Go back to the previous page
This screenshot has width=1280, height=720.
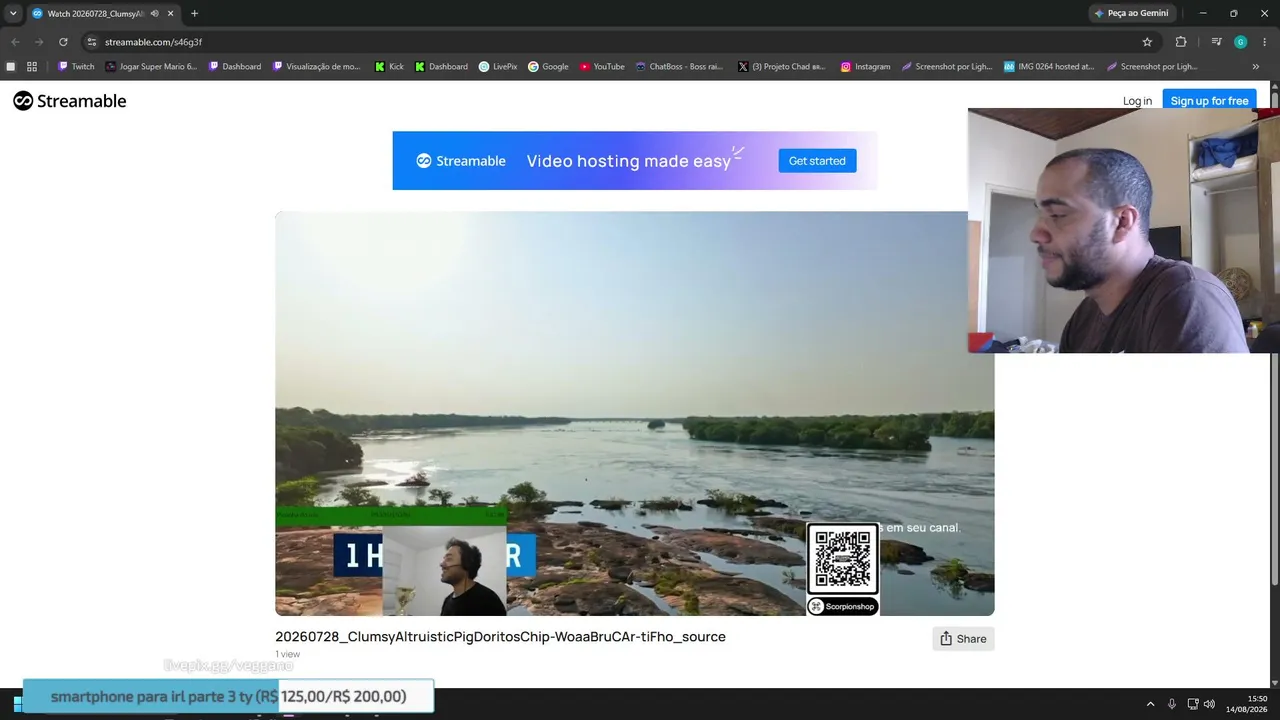tap(15, 42)
